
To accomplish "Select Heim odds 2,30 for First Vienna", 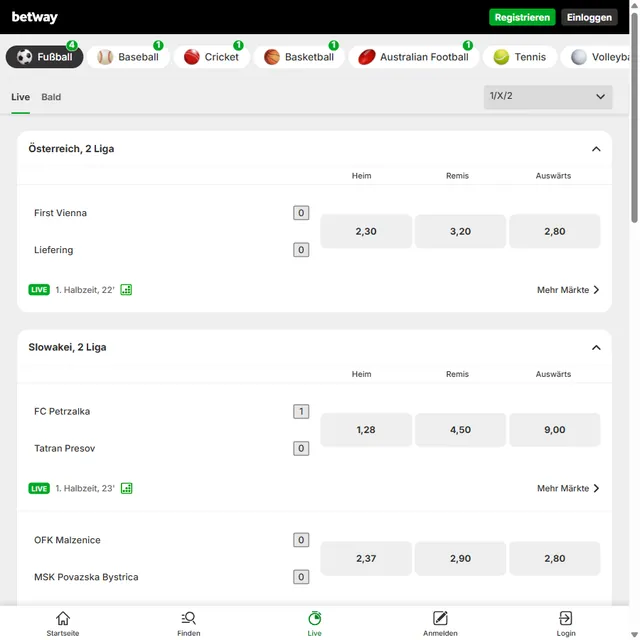I will [x=366, y=231].
